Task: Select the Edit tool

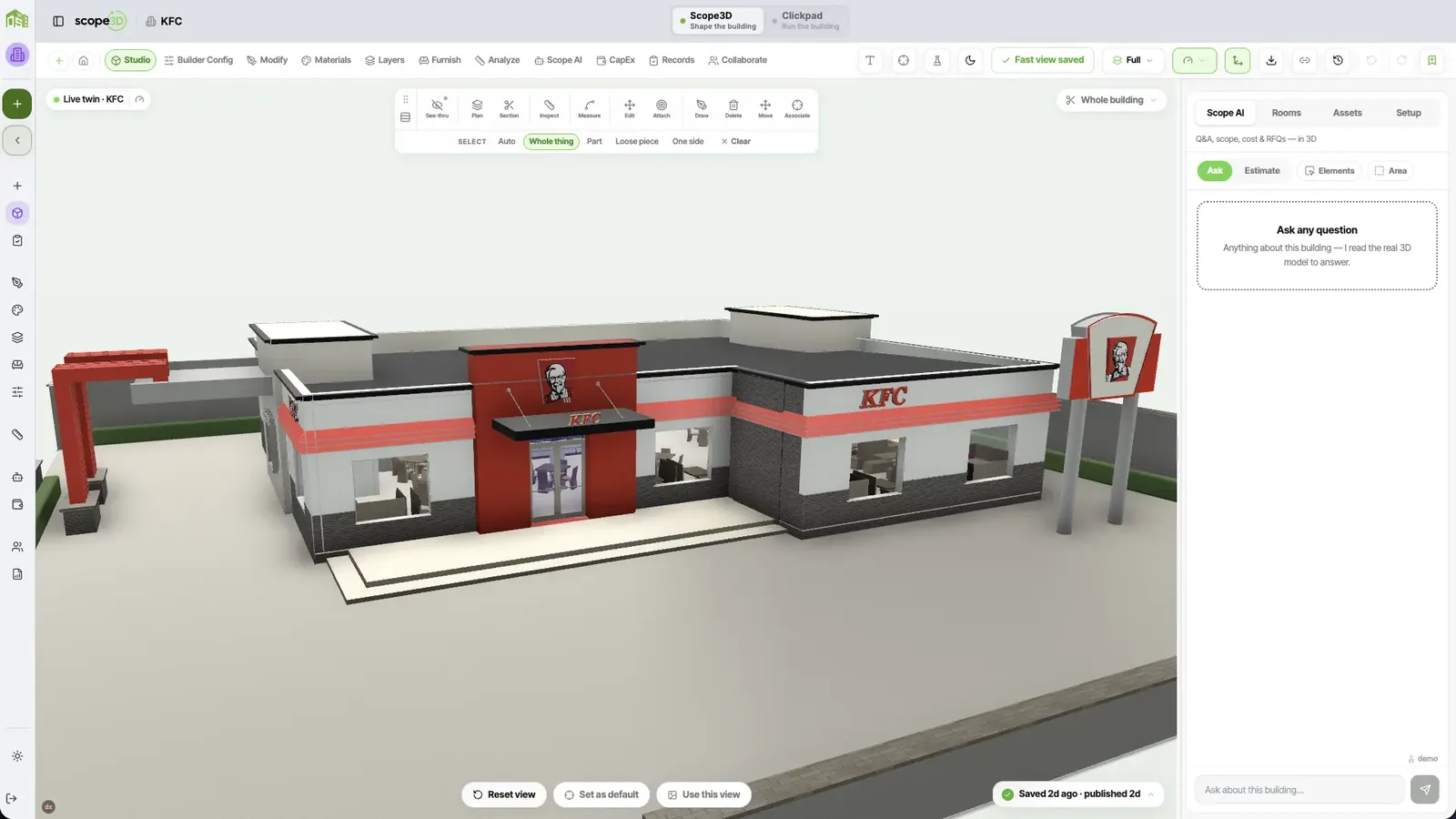Action: coord(629,108)
